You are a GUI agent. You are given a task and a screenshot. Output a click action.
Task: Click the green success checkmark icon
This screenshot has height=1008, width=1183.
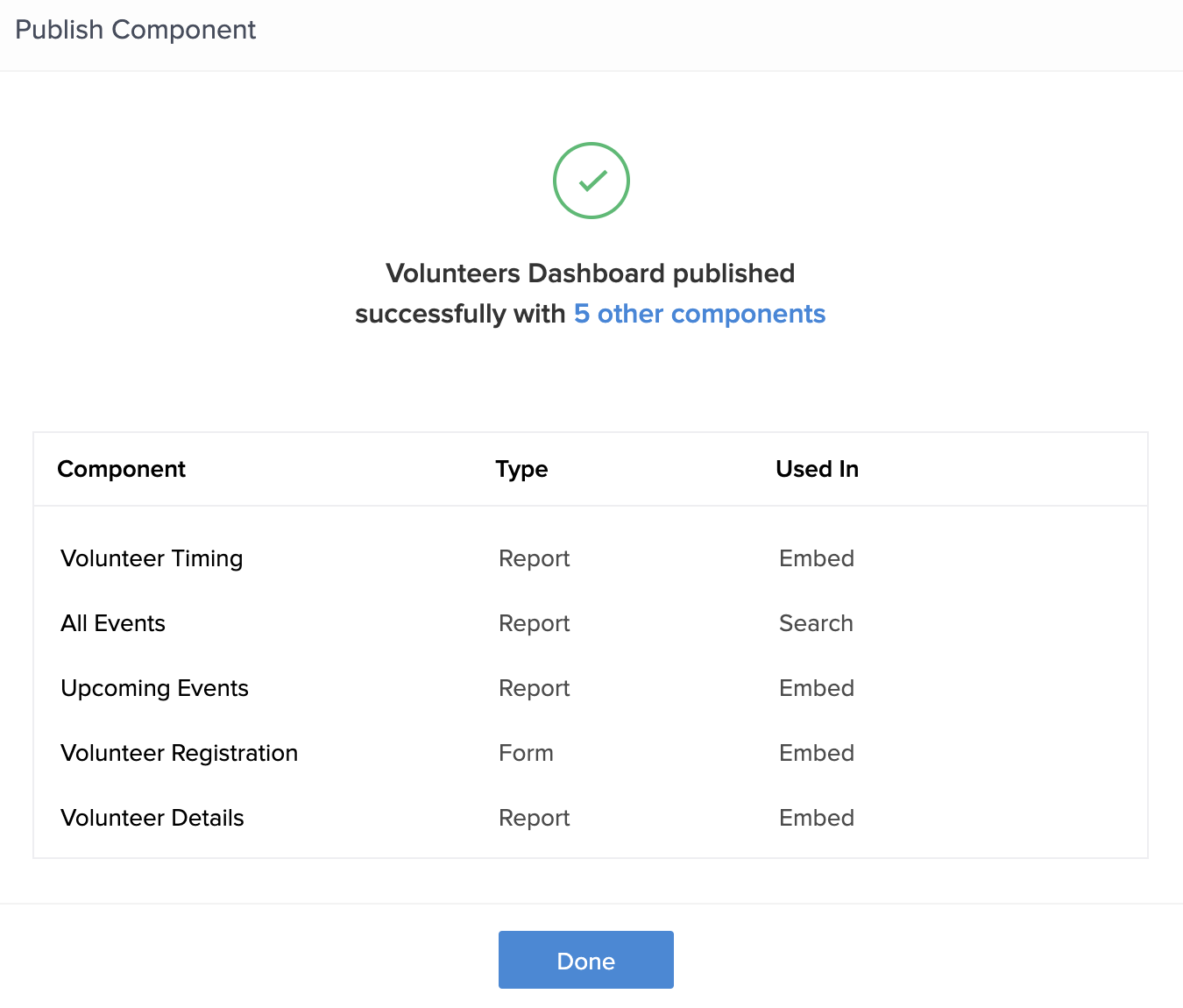click(591, 181)
